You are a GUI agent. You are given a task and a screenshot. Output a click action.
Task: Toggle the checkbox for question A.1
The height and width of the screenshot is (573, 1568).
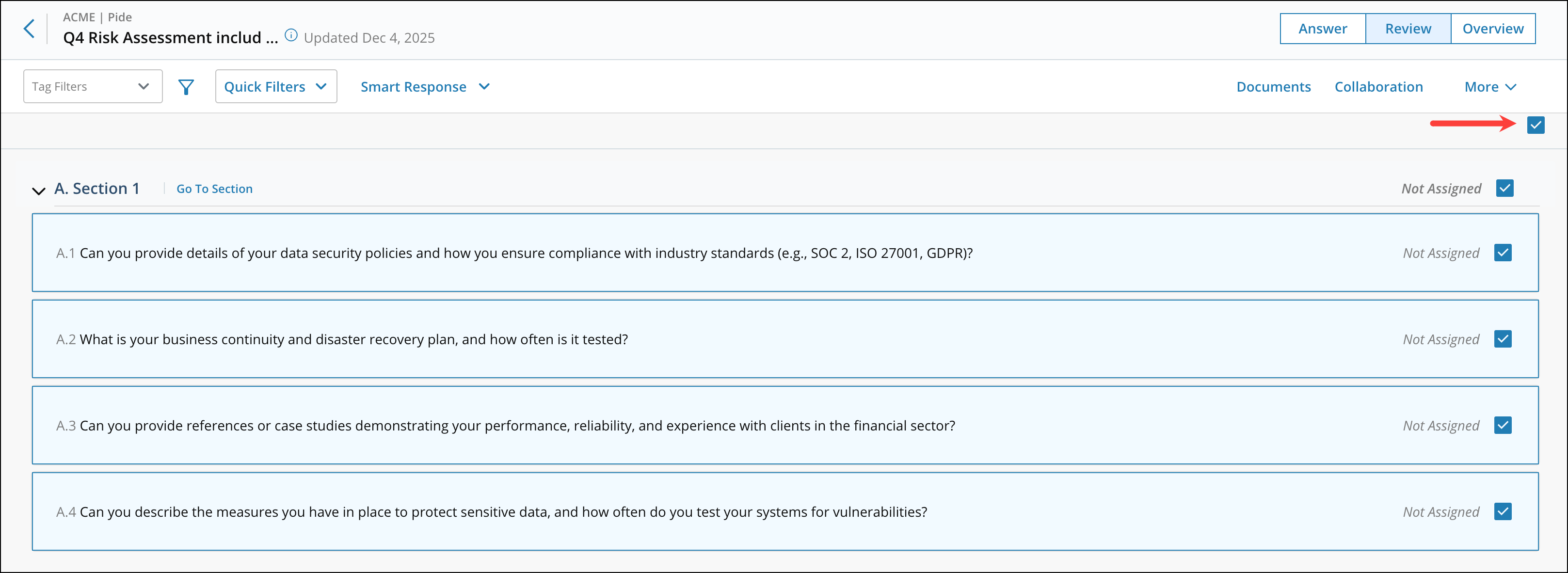(1504, 253)
